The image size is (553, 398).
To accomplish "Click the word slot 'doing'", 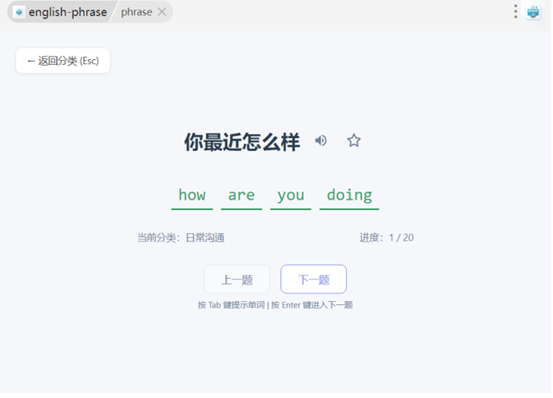I will tap(349, 196).
